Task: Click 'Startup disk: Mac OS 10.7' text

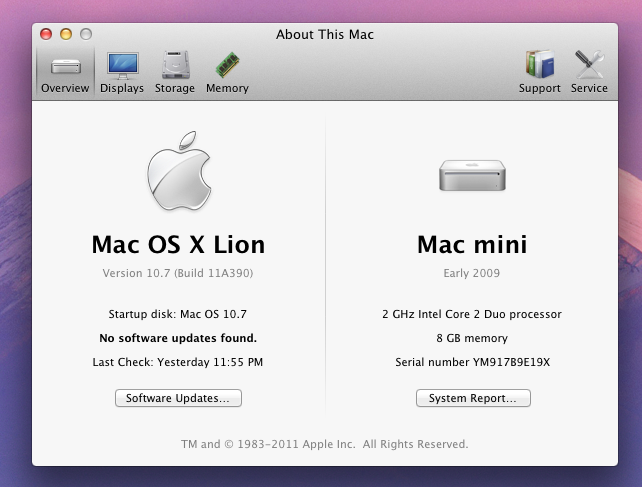Action: 178,314
